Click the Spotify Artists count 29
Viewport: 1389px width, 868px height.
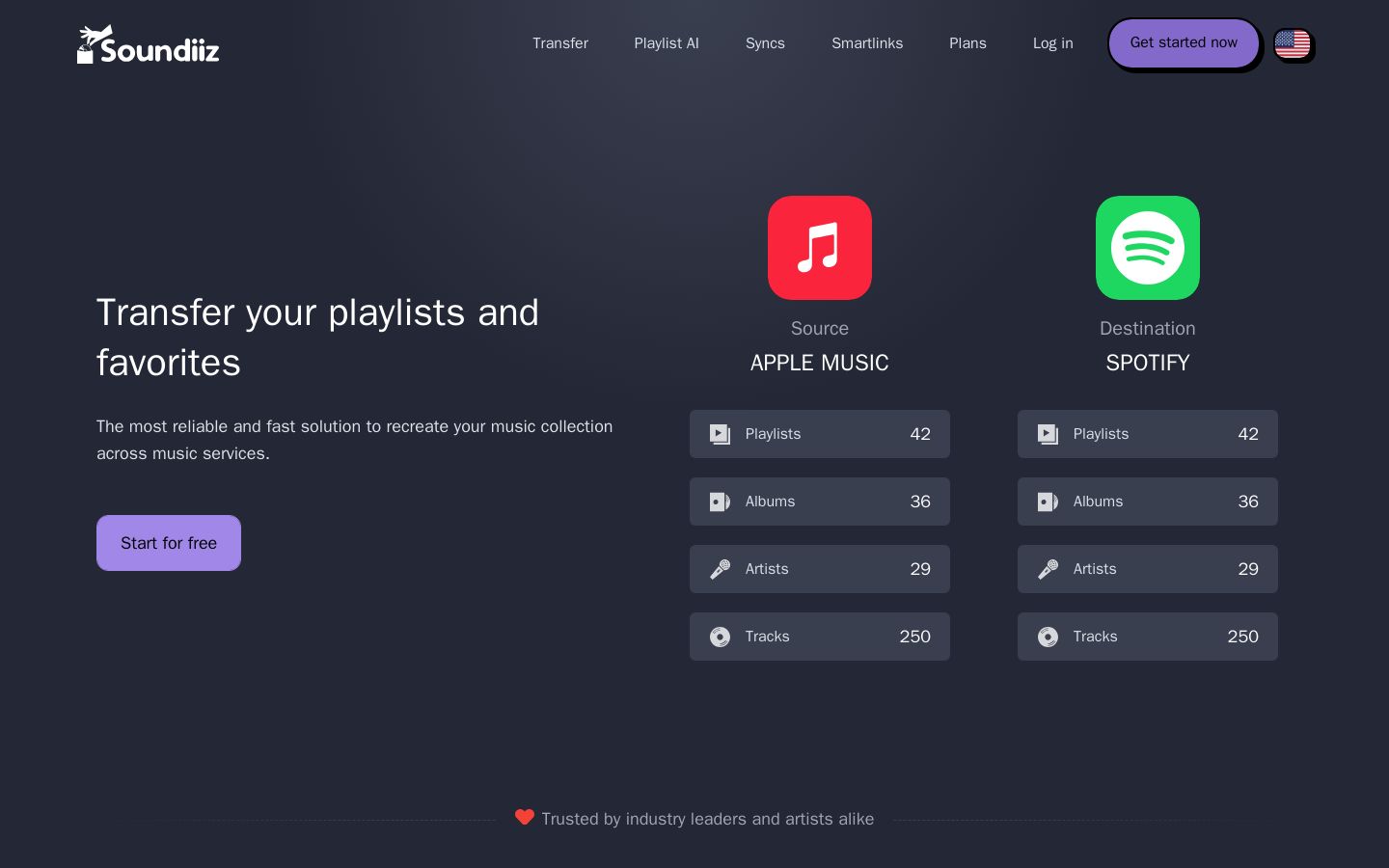point(1248,569)
